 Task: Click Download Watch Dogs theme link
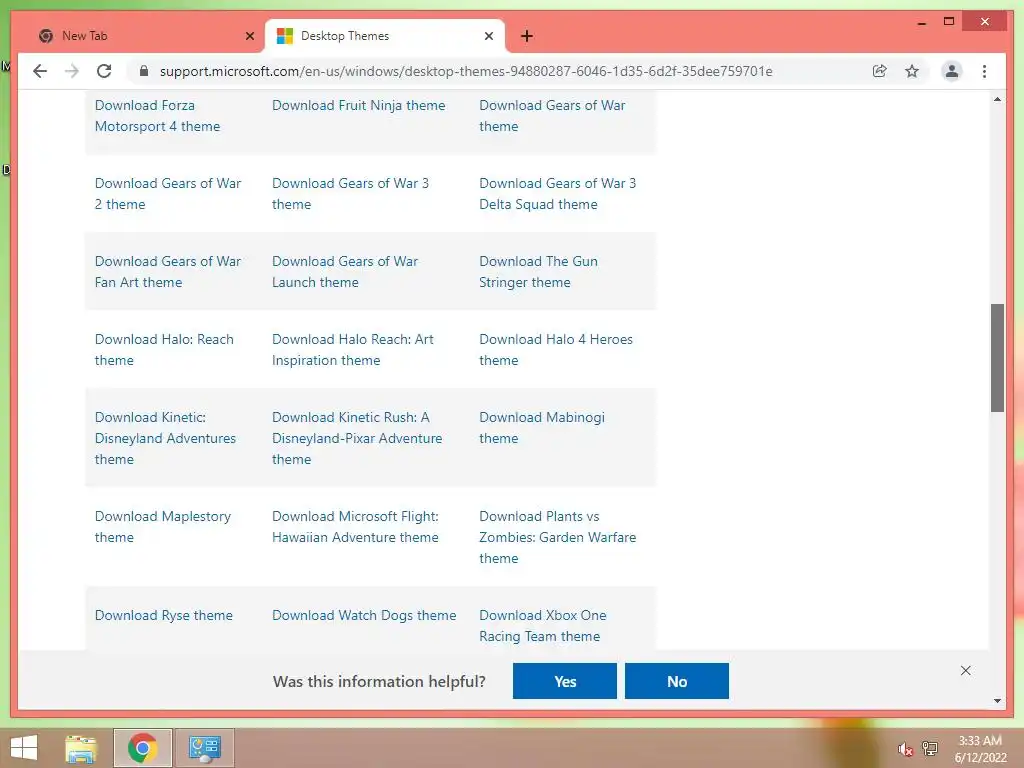(364, 615)
